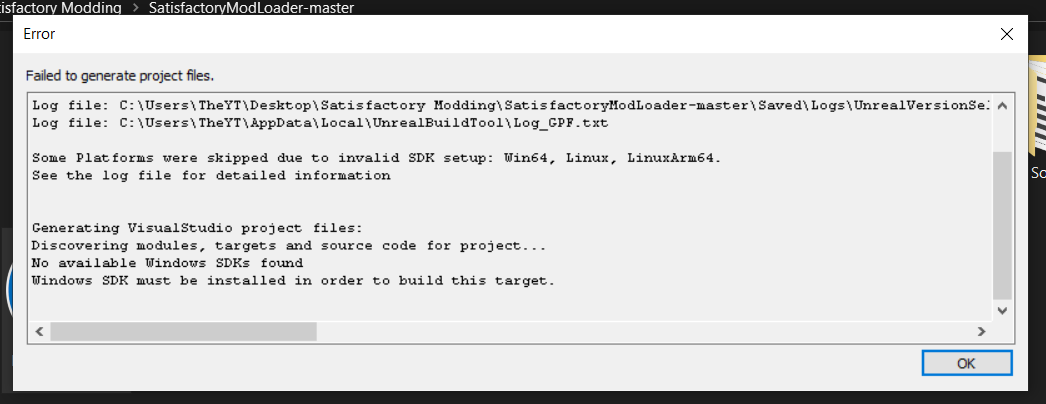Click the horizontal scrollbar left arrow
Screen dimensions: 1046x404
coord(39,331)
